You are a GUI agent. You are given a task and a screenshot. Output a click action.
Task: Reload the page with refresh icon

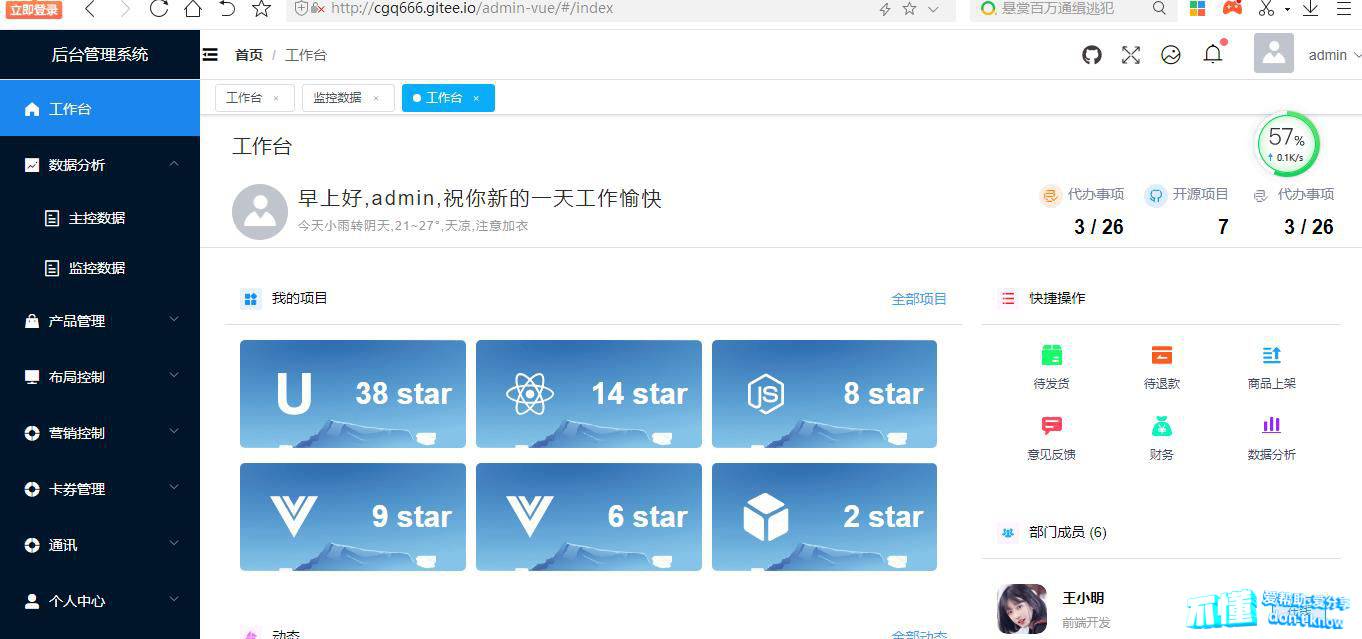158,9
